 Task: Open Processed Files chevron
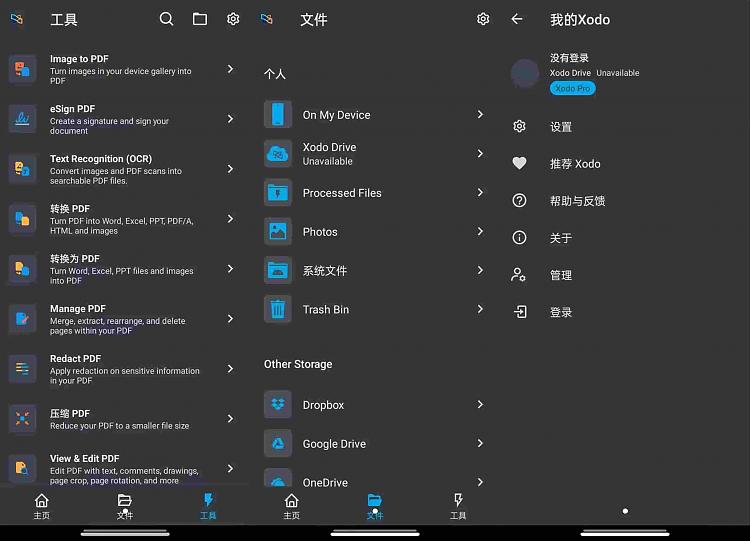(x=480, y=192)
